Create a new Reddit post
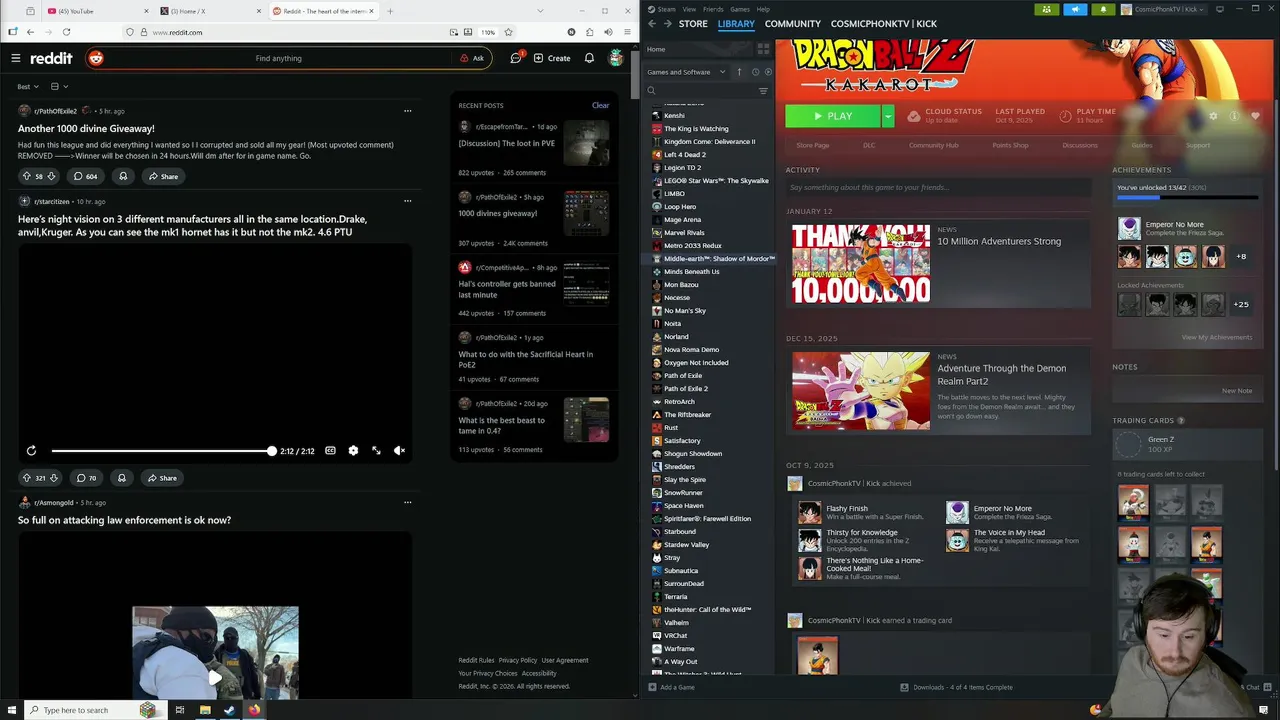The height and width of the screenshot is (720, 1280). [x=552, y=58]
